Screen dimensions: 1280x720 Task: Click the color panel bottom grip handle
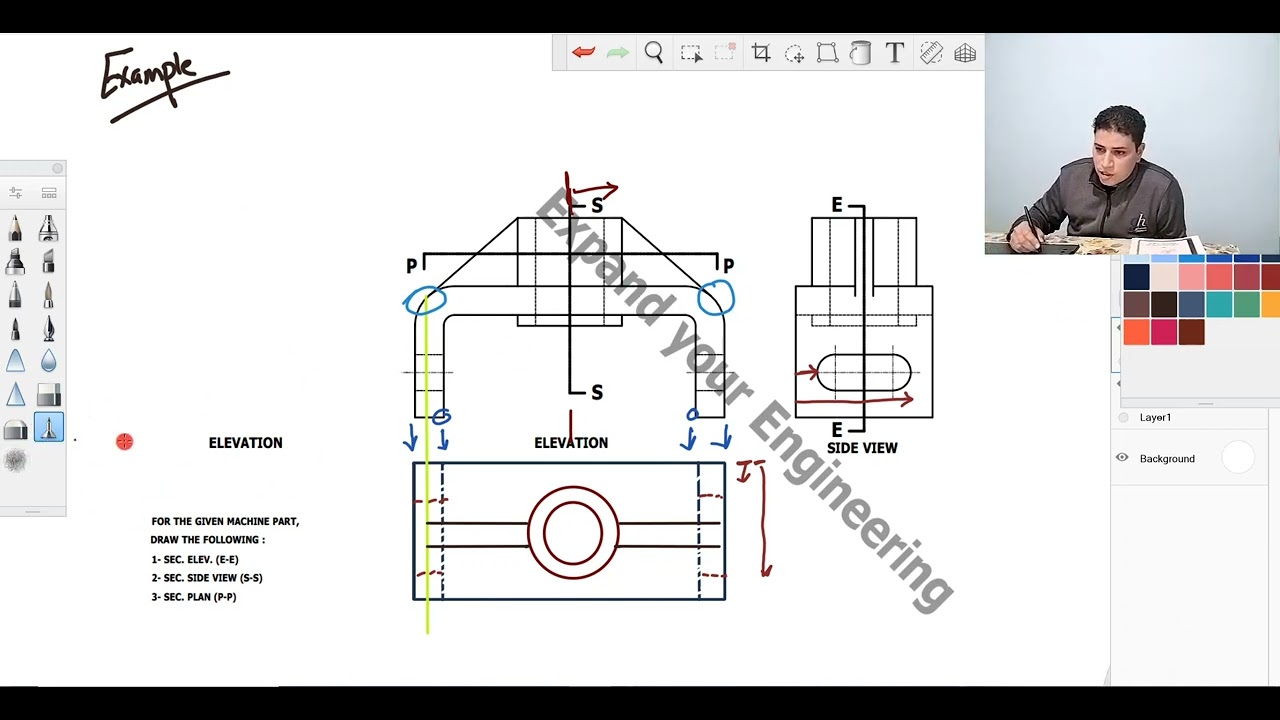pyautogui.click(x=1204, y=404)
